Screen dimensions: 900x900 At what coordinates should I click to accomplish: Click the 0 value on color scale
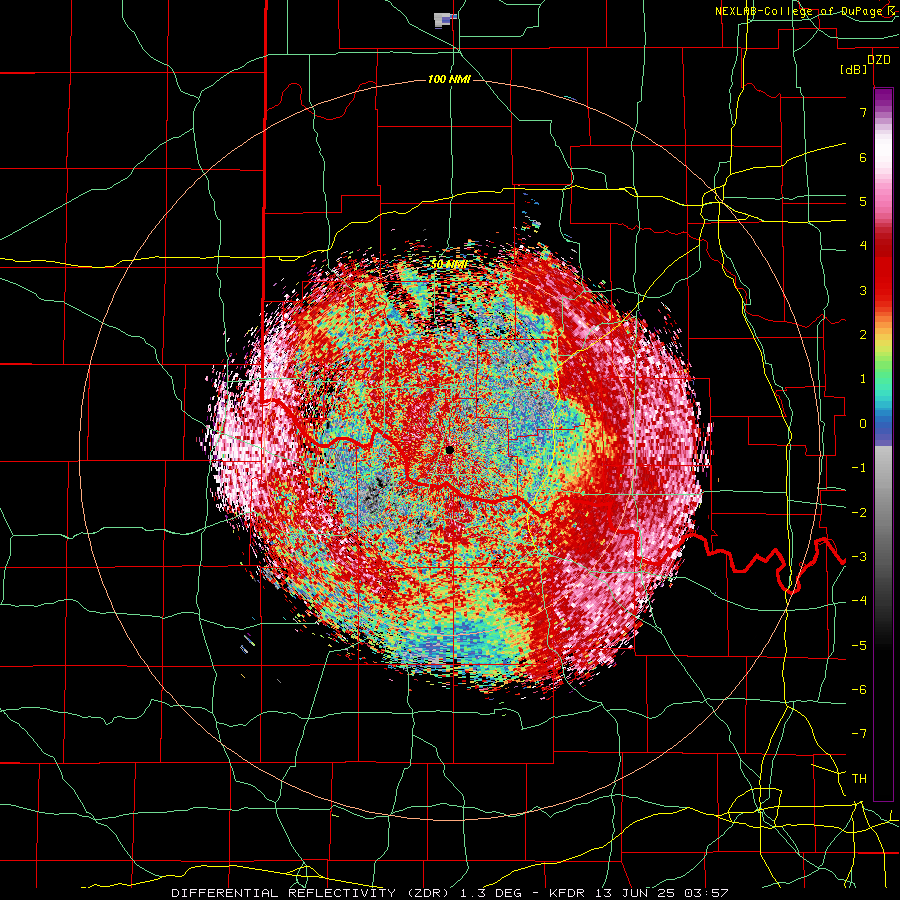click(863, 424)
